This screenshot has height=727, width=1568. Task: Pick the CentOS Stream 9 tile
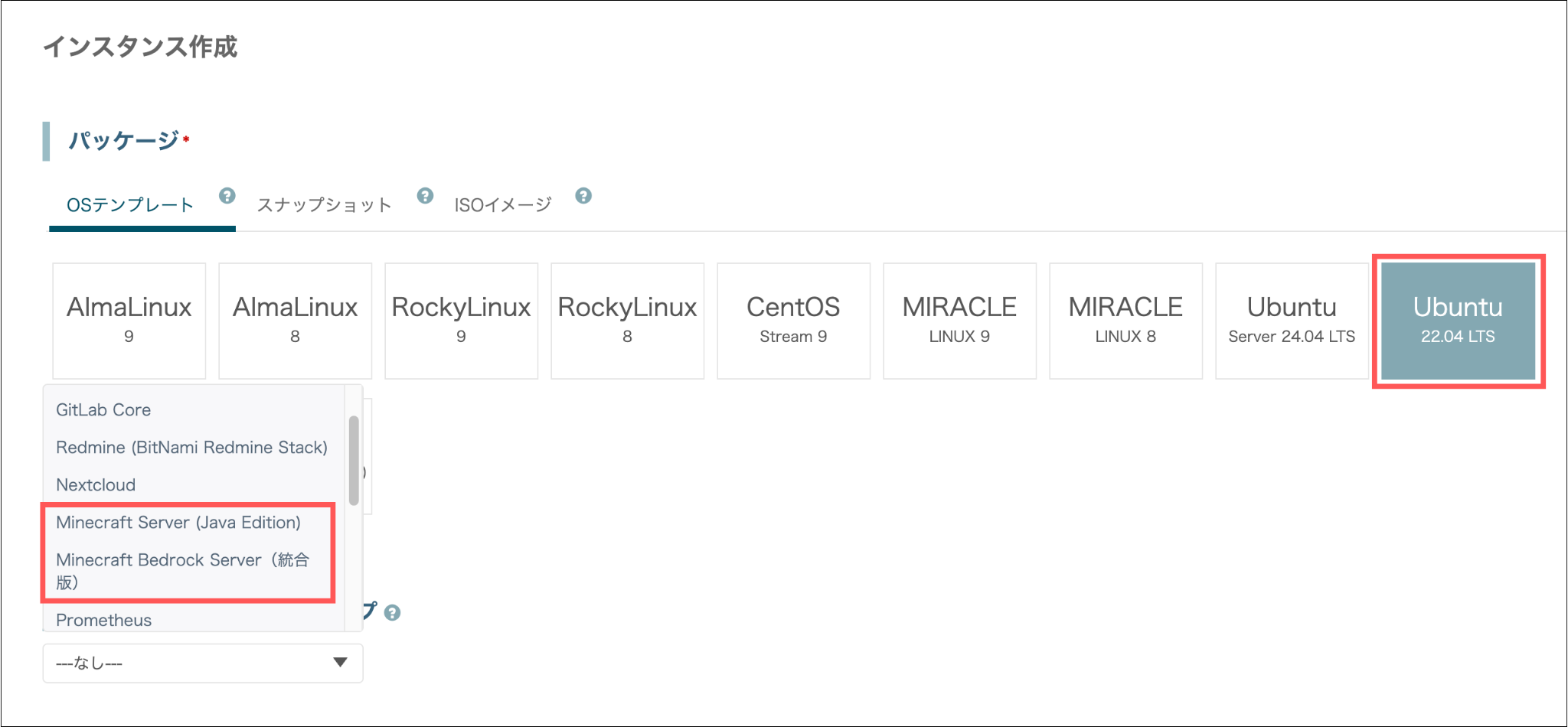794,321
